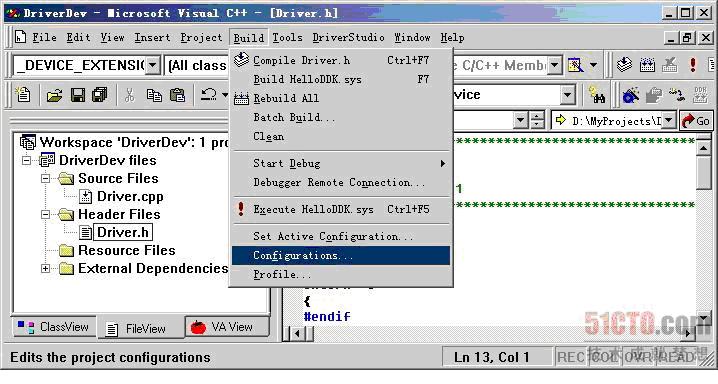
Task: Collapse the Header Files folder
Action: (x=45, y=214)
